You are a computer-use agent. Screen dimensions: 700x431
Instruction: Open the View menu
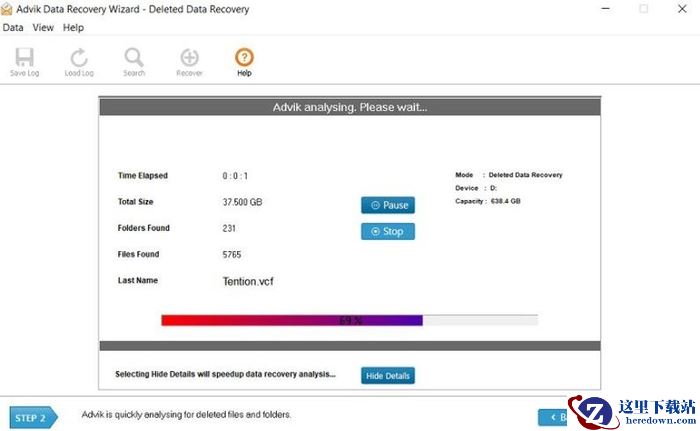click(x=43, y=28)
